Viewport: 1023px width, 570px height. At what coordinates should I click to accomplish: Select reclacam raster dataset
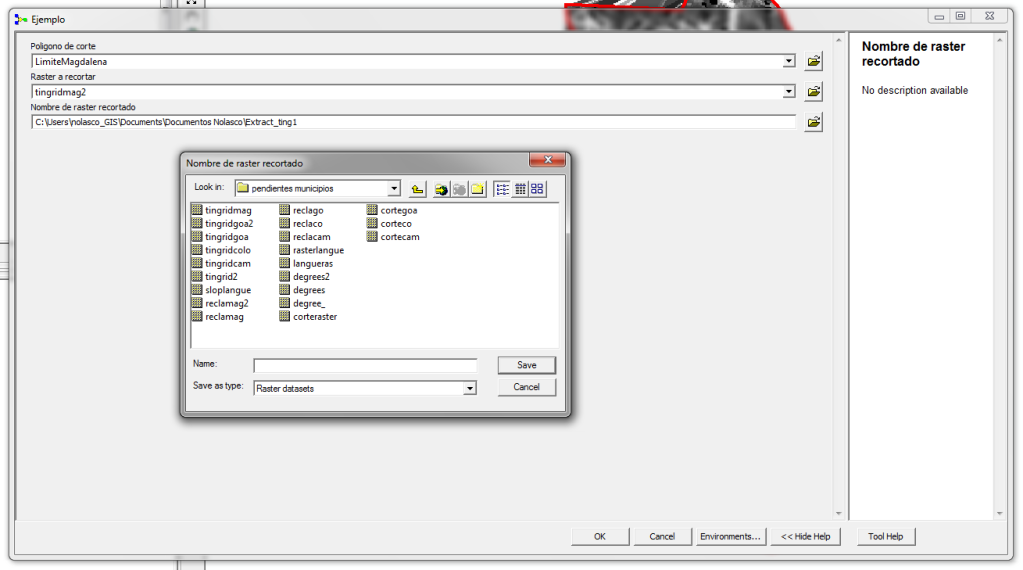pos(305,237)
